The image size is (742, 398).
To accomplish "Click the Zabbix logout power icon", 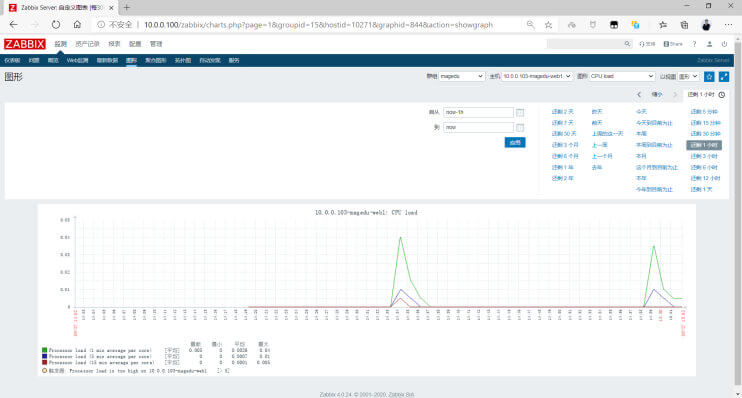I will 724,44.
